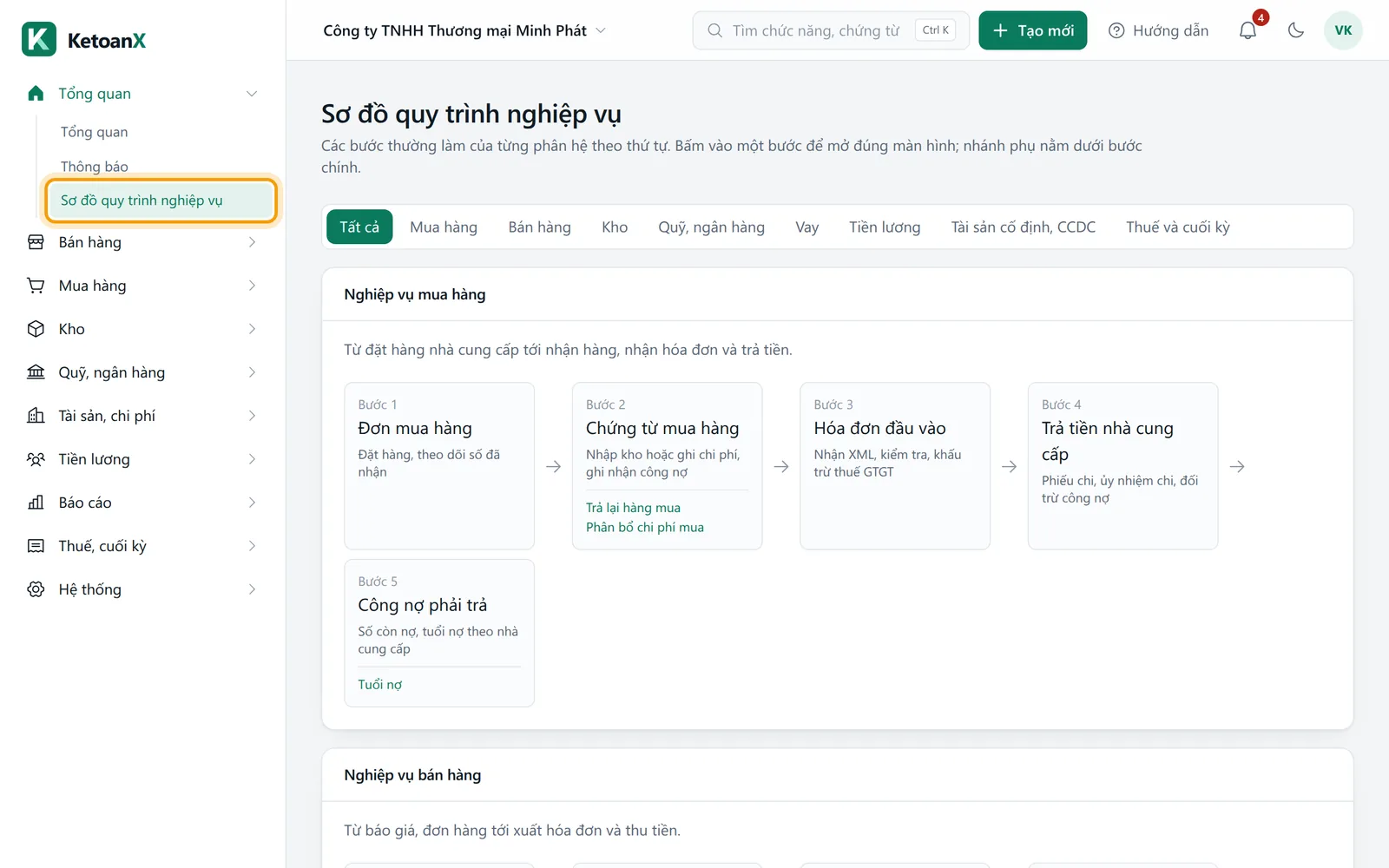Focus the Tìm chức năng, chứng từ search field
Screen dimensions: 1389x868
[x=831, y=30]
